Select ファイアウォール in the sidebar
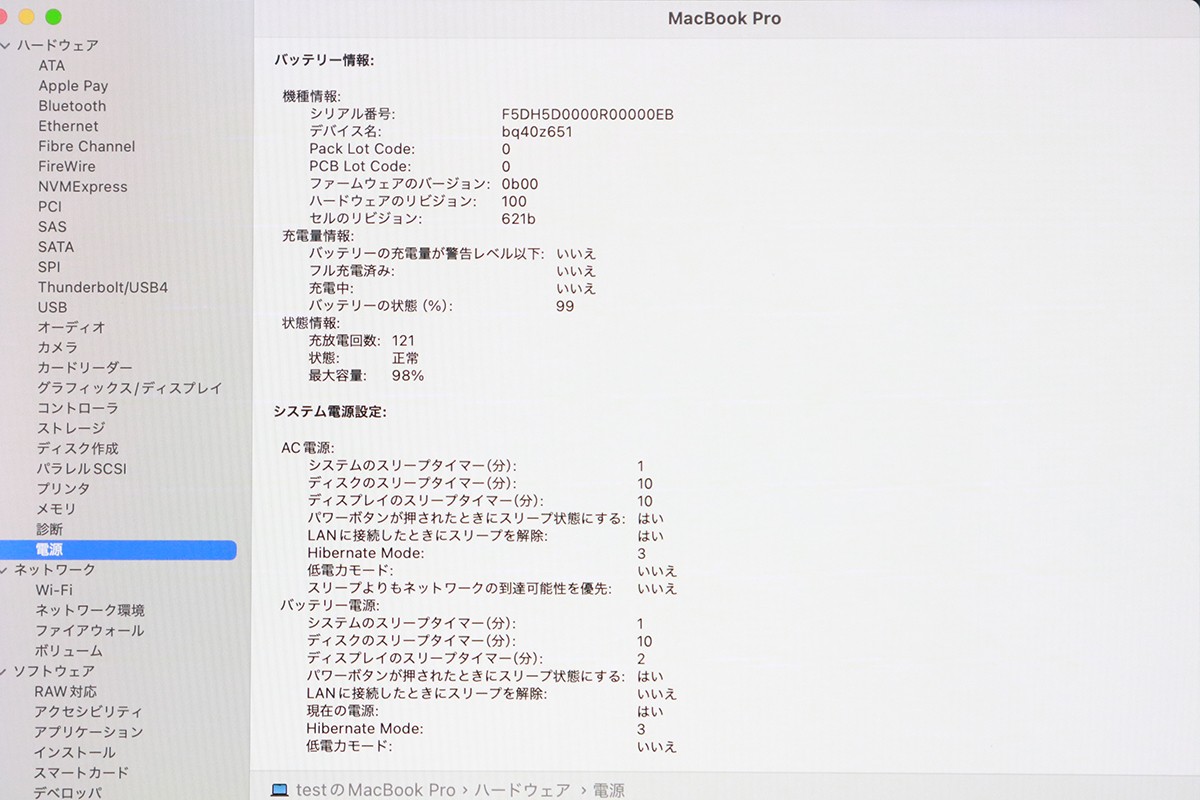This screenshot has height=800, width=1200. coord(89,631)
